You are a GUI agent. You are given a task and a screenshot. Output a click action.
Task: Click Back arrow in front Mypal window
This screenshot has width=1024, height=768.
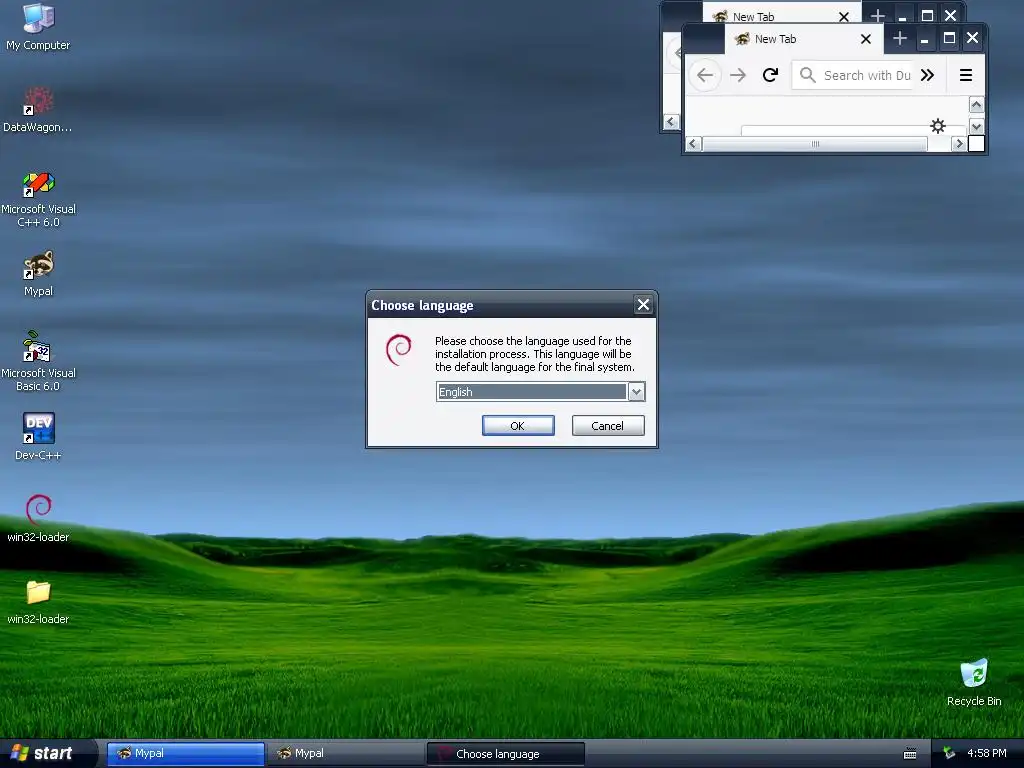click(705, 75)
